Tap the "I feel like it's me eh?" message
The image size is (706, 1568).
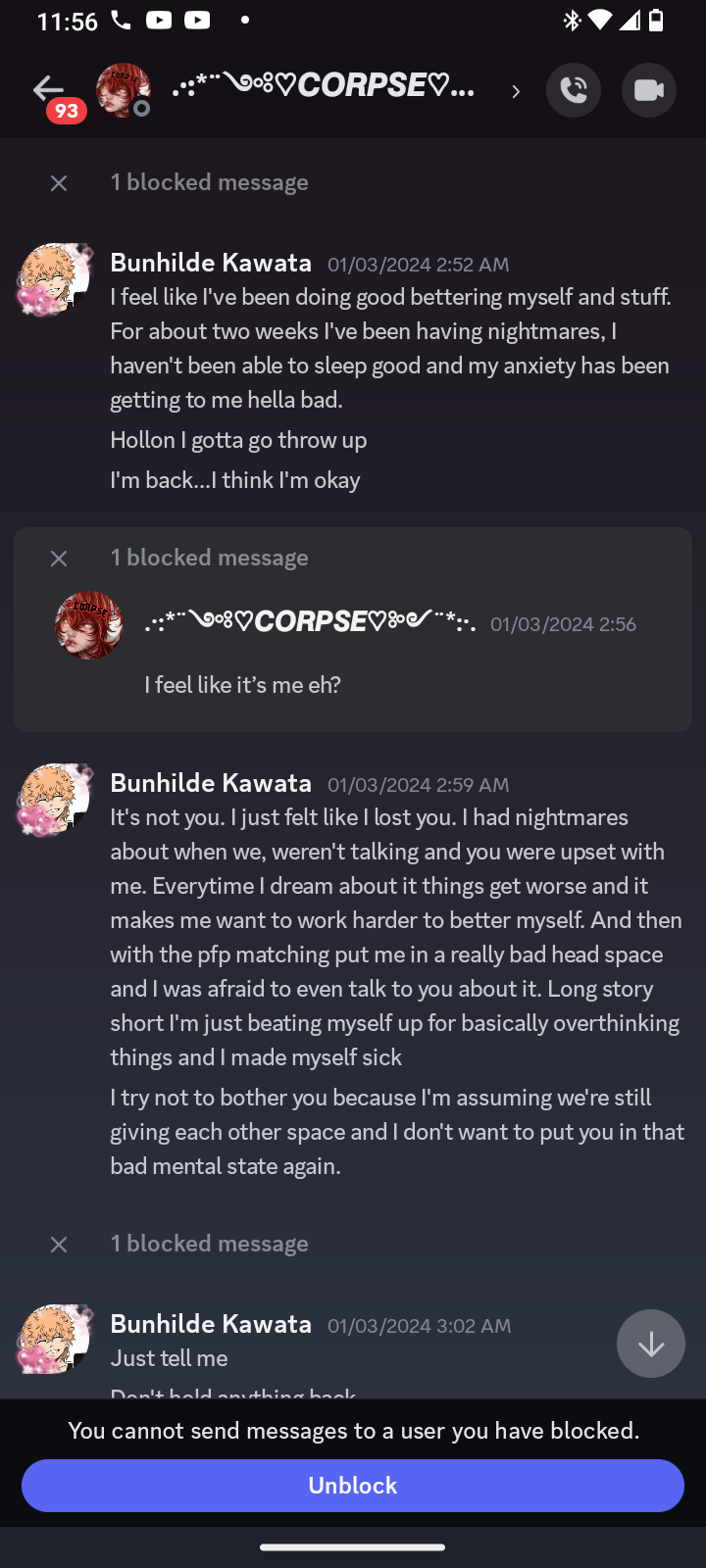coord(242,685)
